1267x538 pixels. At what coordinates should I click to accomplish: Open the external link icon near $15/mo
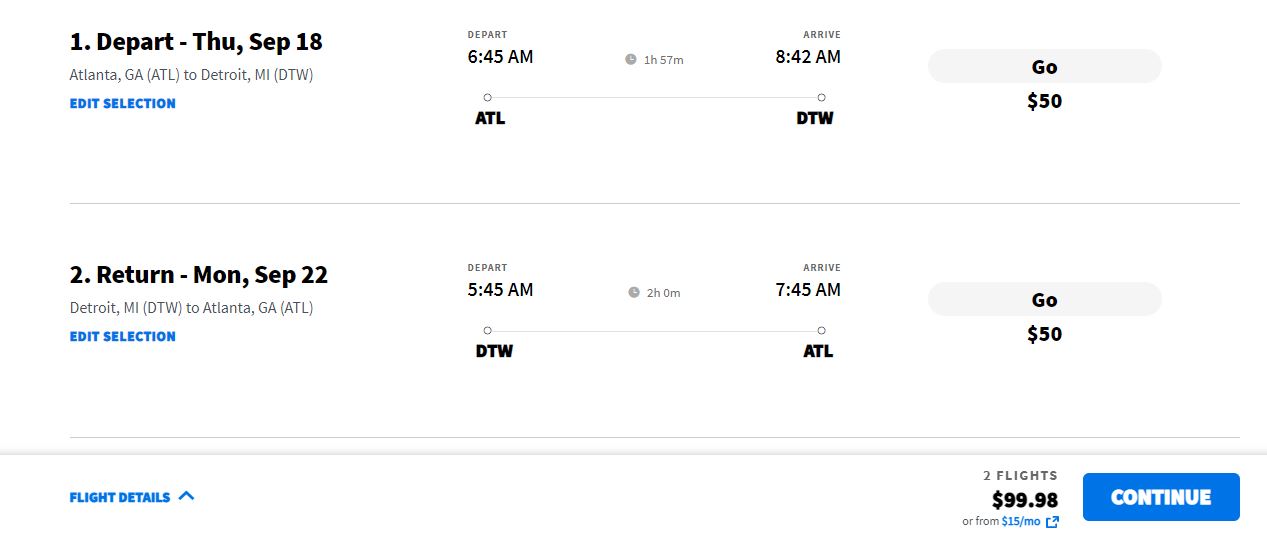1052,522
